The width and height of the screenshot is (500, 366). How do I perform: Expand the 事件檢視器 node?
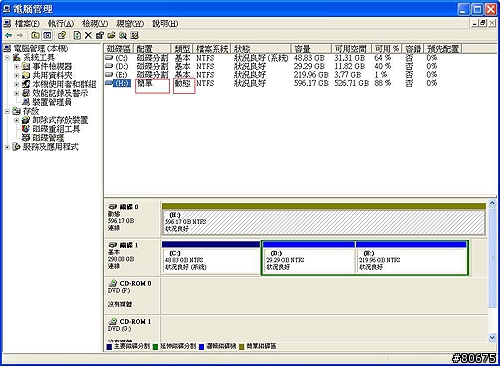pos(16,67)
